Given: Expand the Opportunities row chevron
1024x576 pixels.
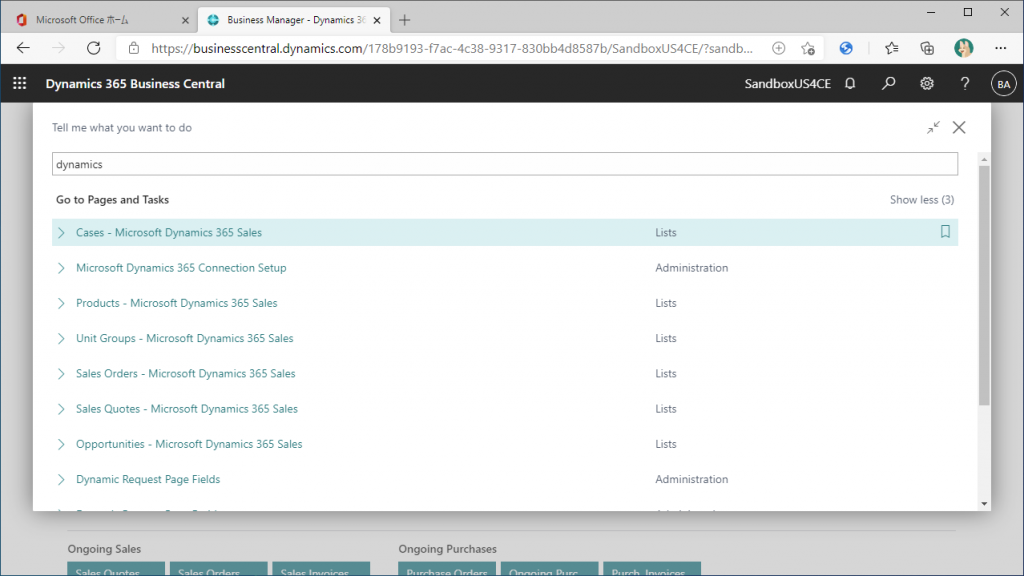Looking at the screenshot, I should point(61,444).
